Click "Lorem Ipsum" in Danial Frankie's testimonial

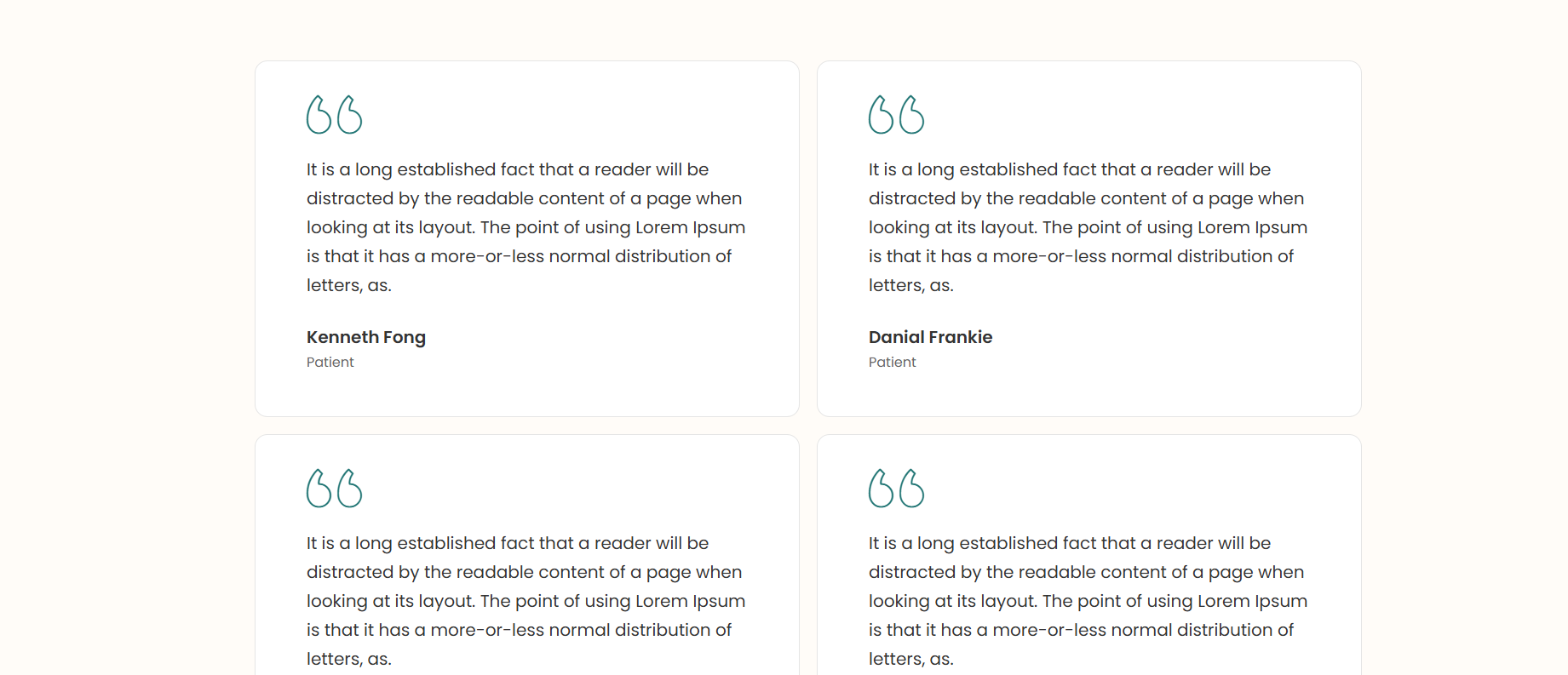click(x=1252, y=227)
